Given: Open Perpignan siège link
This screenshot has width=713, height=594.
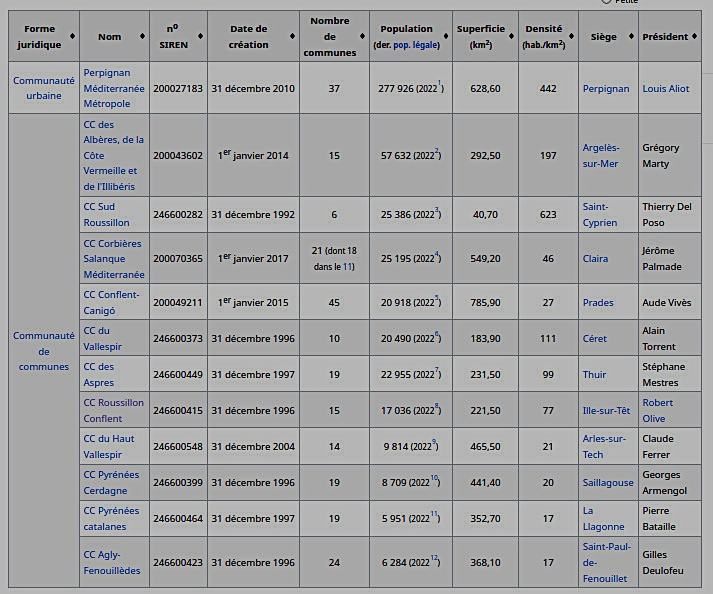Looking at the screenshot, I should click(606, 89).
